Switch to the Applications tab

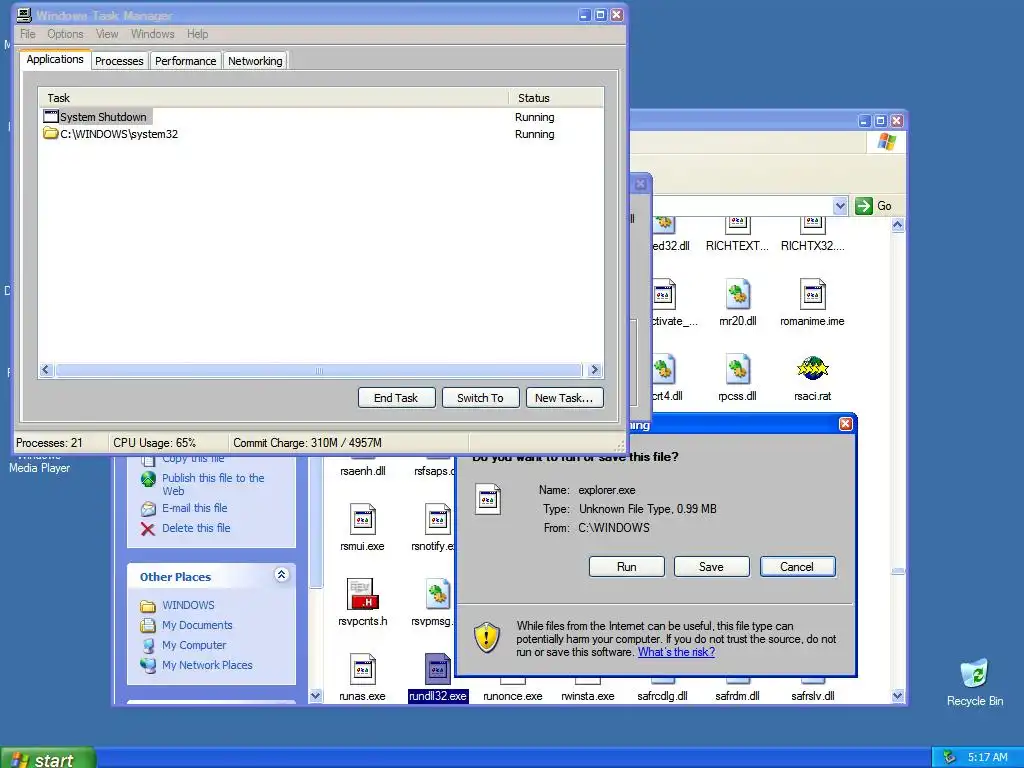click(x=55, y=59)
